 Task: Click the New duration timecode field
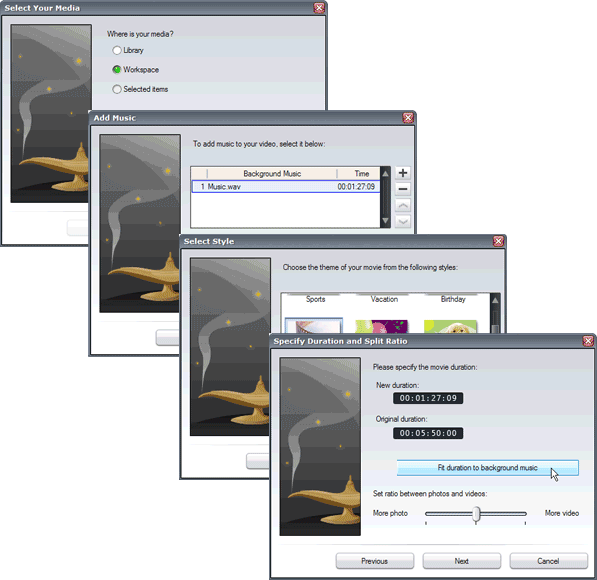coord(428,398)
